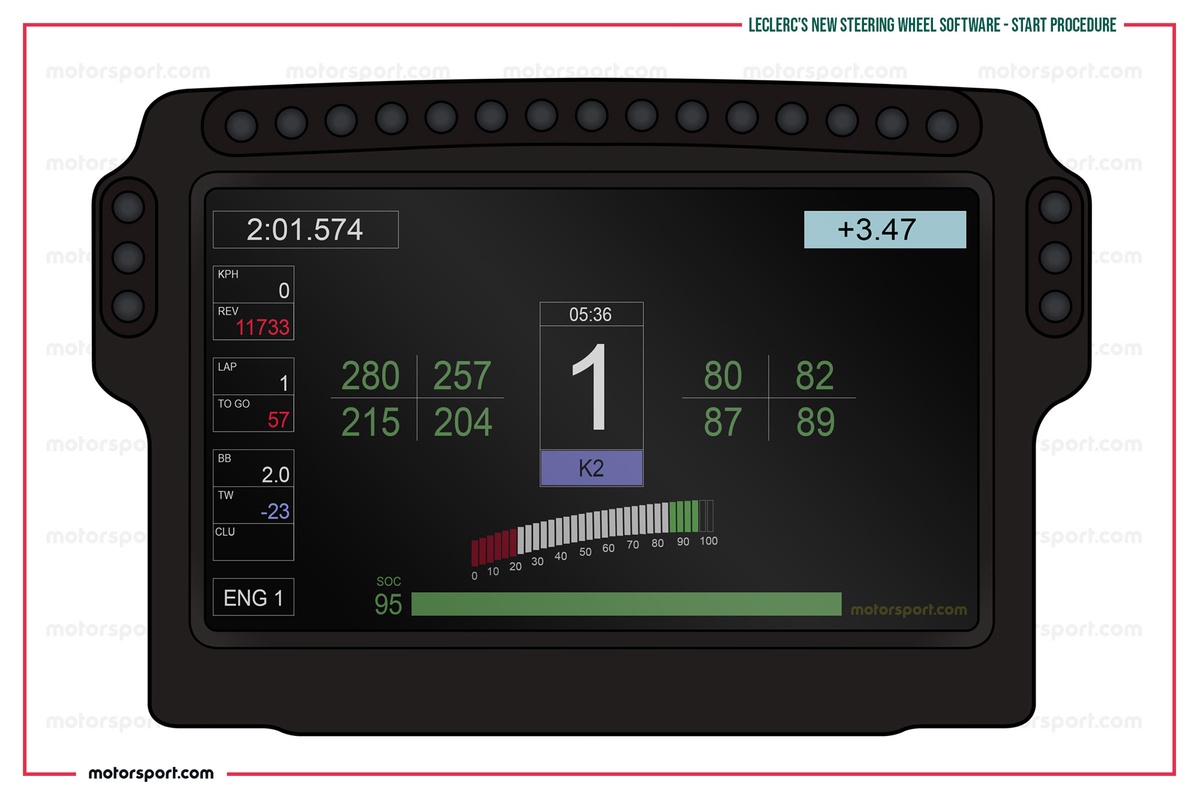Click the Leclerc steering wheel software title

(931, 25)
